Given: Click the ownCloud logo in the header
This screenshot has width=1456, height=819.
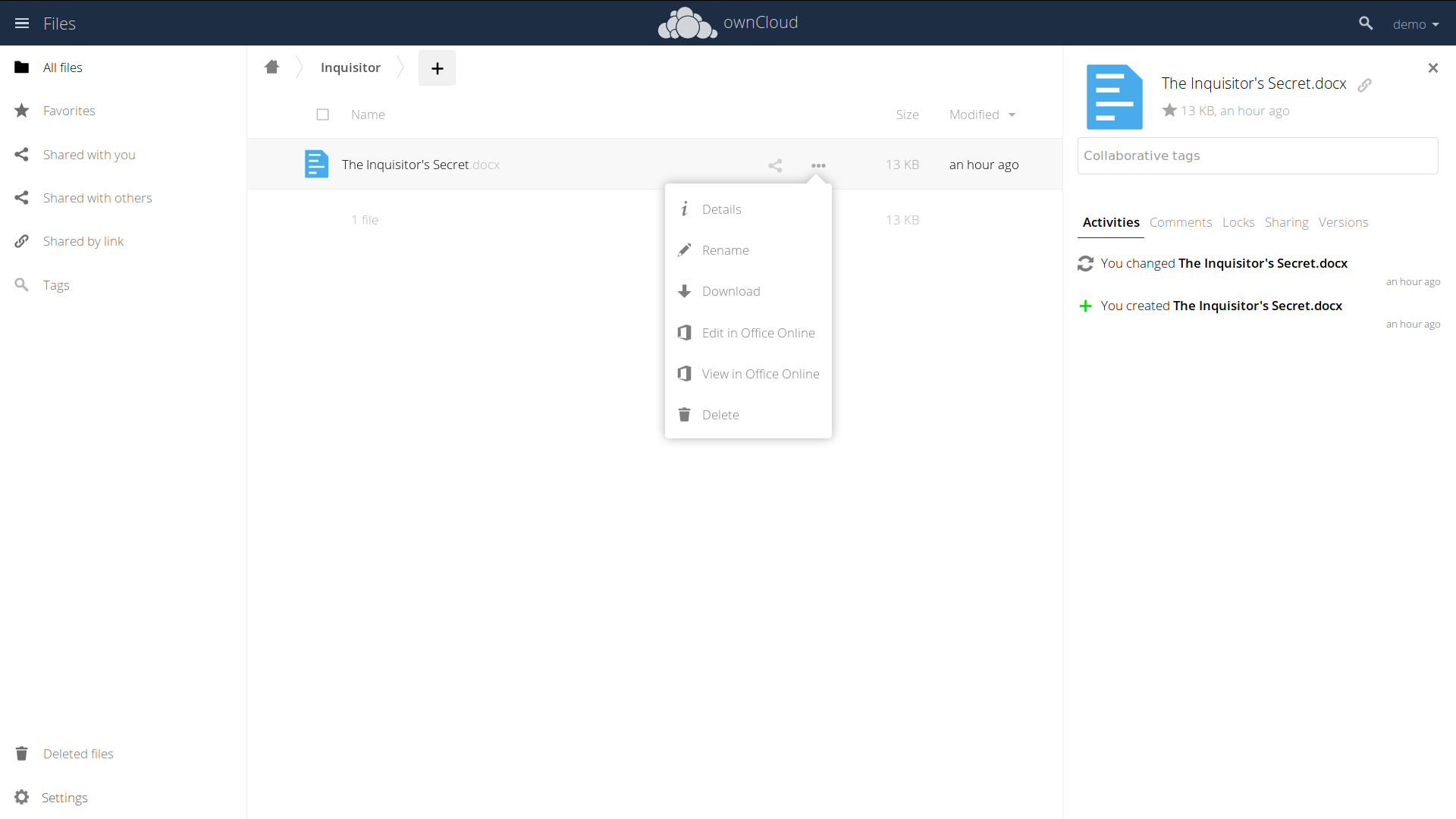Looking at the screenshot, I should coord(688,22).
